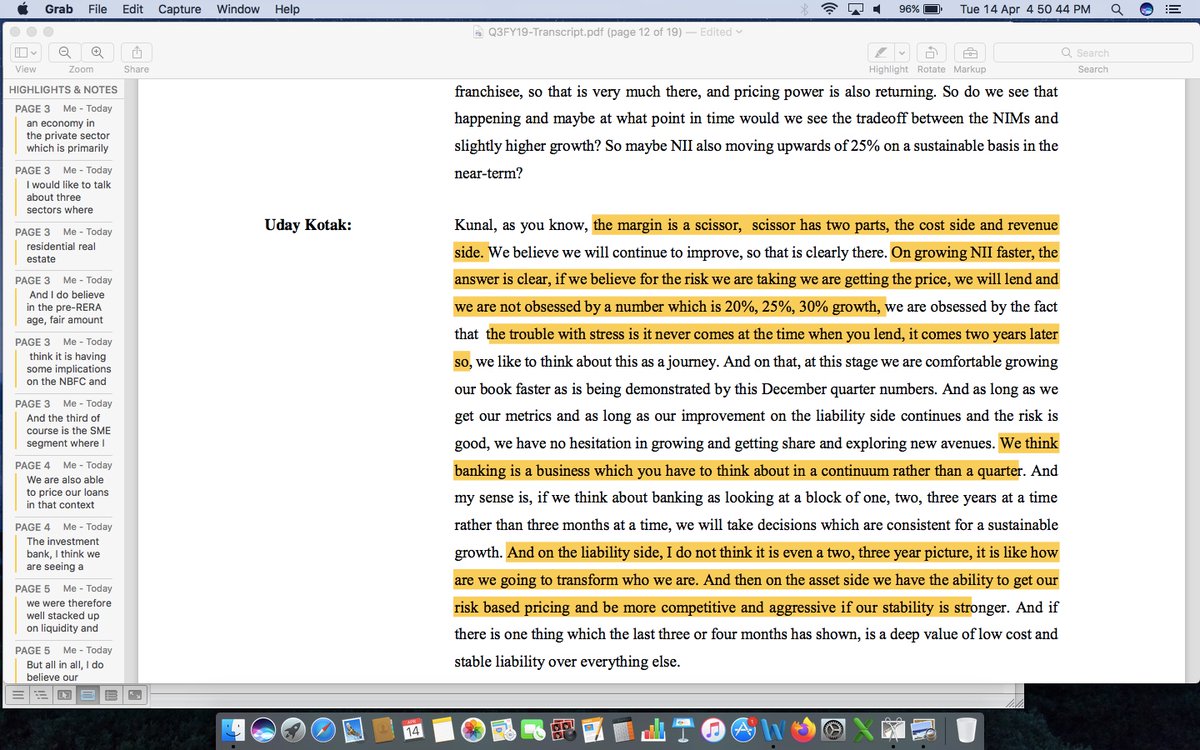
Task: Open Trash in the Dock
Action: pyautogui.click(x=965, y=730)
